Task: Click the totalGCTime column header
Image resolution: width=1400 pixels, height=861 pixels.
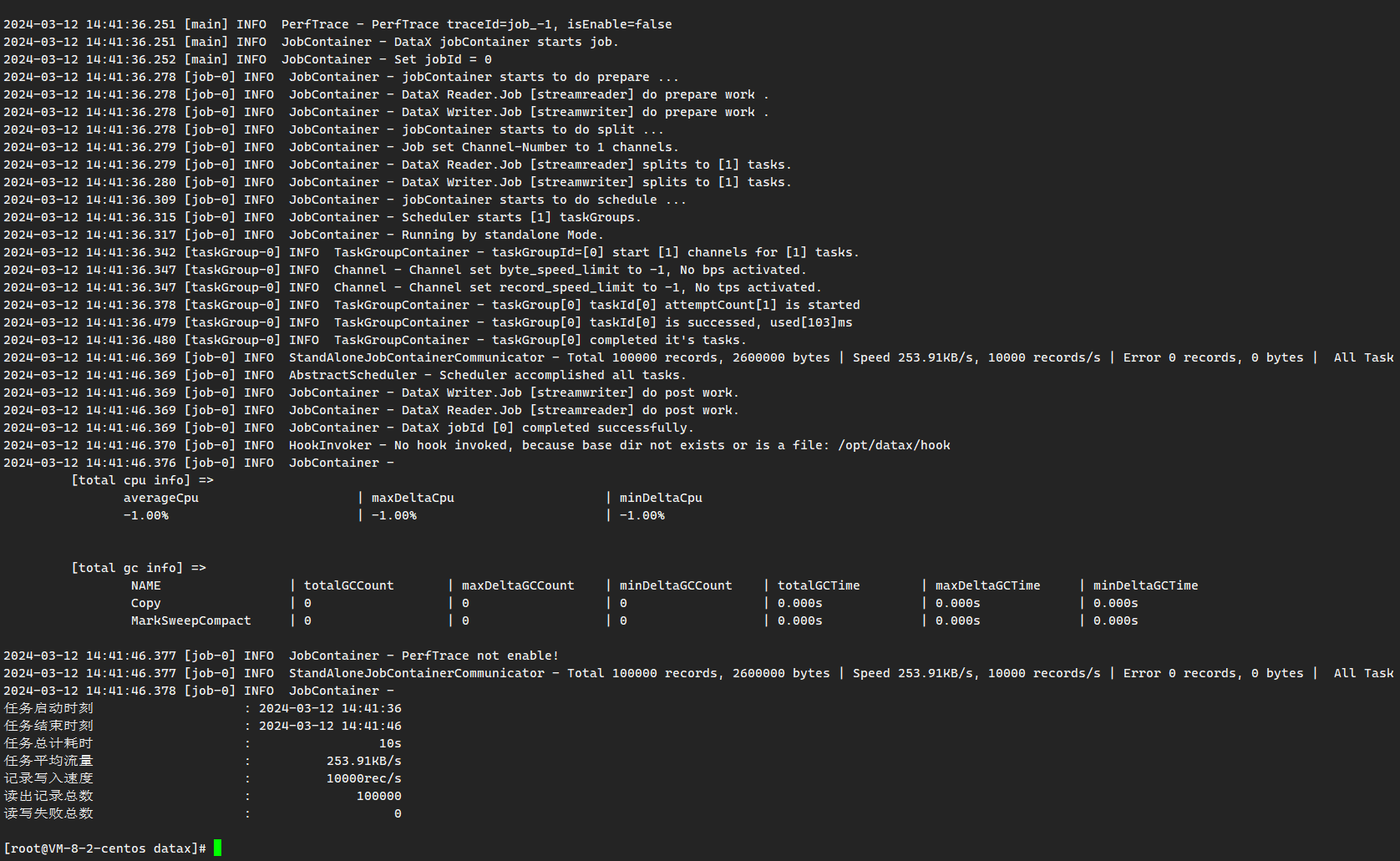Action: click(x=819, y=585)
